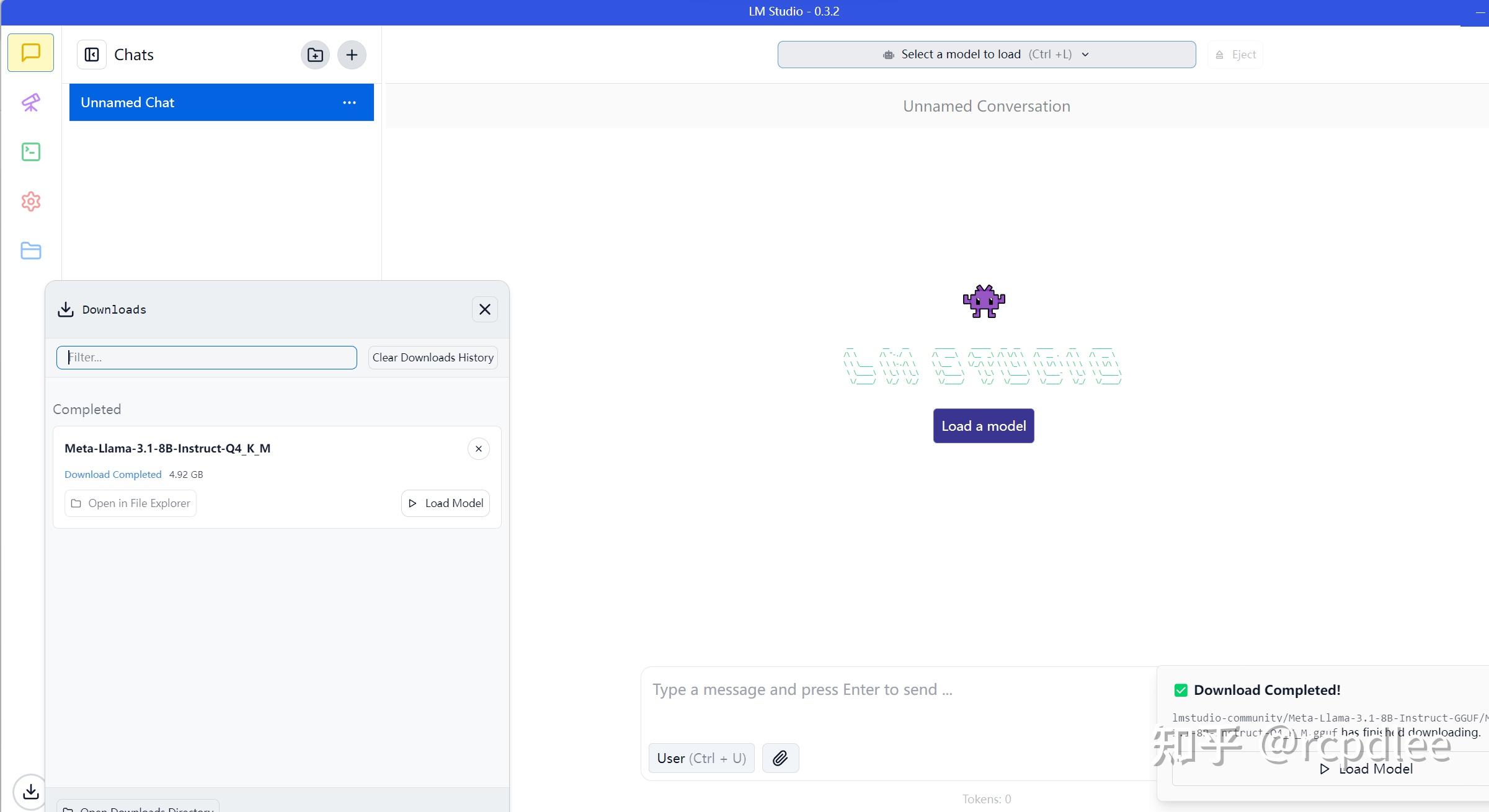Toggle the Downloads panel icon at bottom-left
The image size is (1489, 812).
pyautogui.click(x=30, y=792)
